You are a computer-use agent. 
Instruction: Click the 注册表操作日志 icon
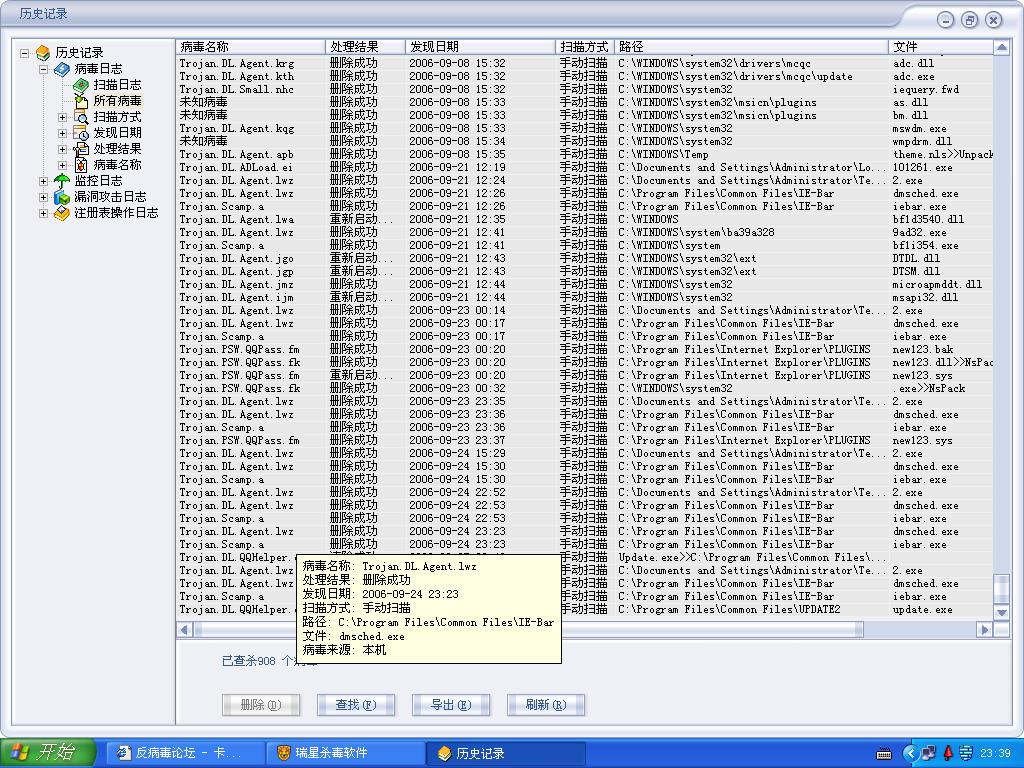point(62,213)
